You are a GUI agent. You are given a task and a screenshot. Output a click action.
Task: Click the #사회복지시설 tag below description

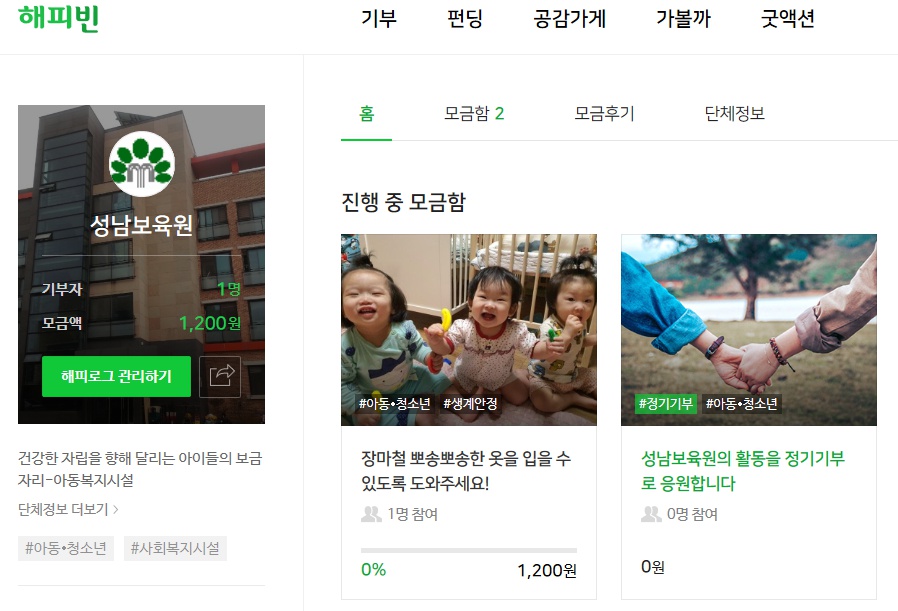coord(175,549)
